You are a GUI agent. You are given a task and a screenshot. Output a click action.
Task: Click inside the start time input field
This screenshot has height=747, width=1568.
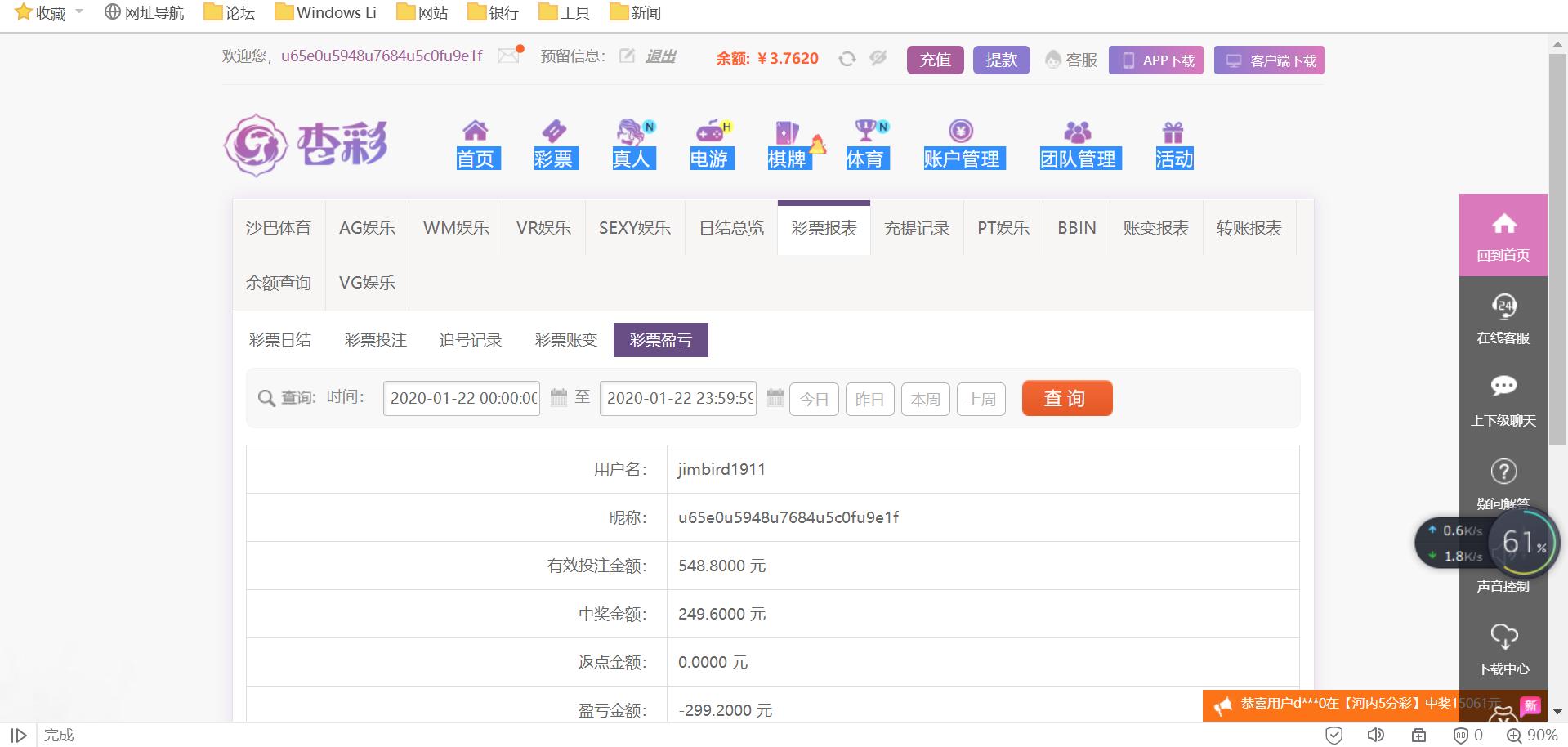[x=460, y=399]
